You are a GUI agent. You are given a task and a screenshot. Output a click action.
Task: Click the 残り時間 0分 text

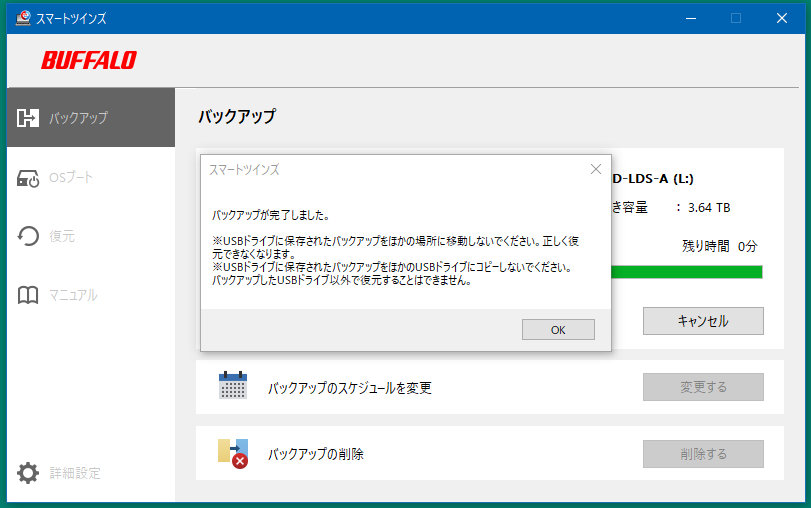[x=719, y=246]
